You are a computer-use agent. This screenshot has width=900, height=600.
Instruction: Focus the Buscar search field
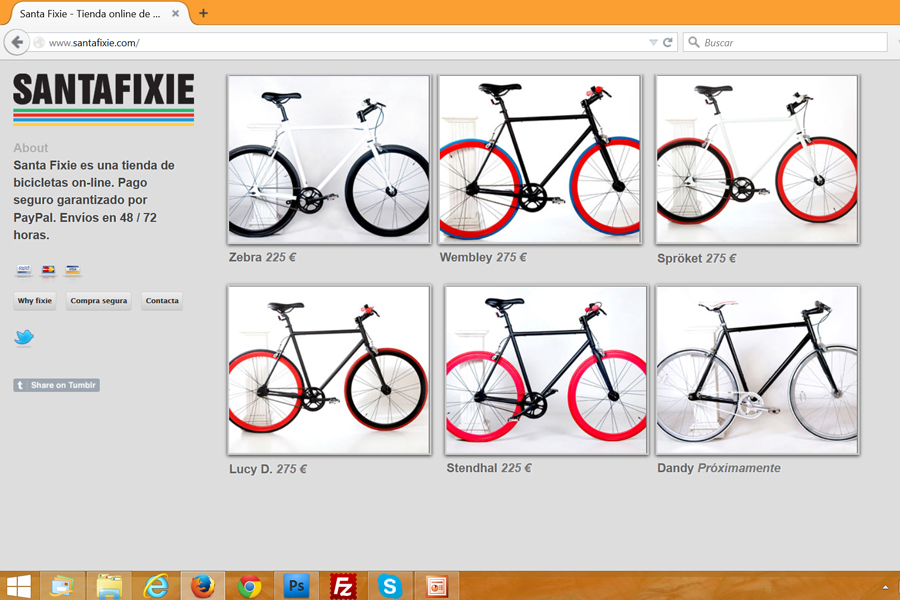[785, 42]
